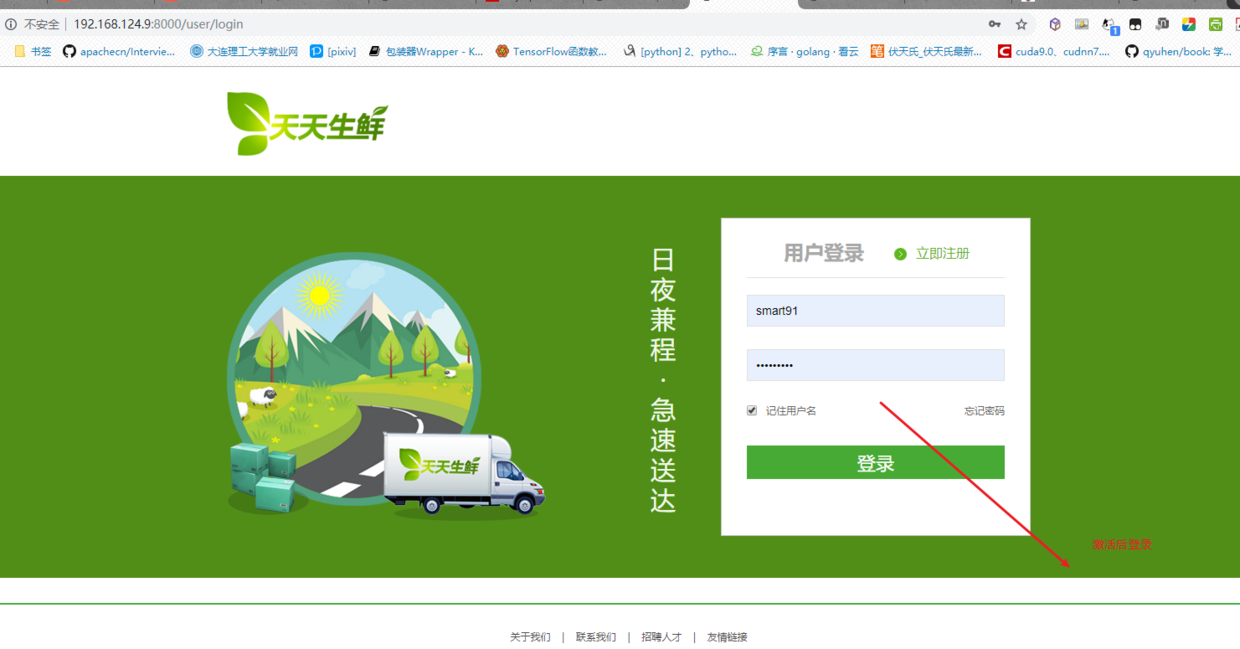Click the username field containing smart91
Viewport: 1240px width, 649px height.
tap(875, 311)
